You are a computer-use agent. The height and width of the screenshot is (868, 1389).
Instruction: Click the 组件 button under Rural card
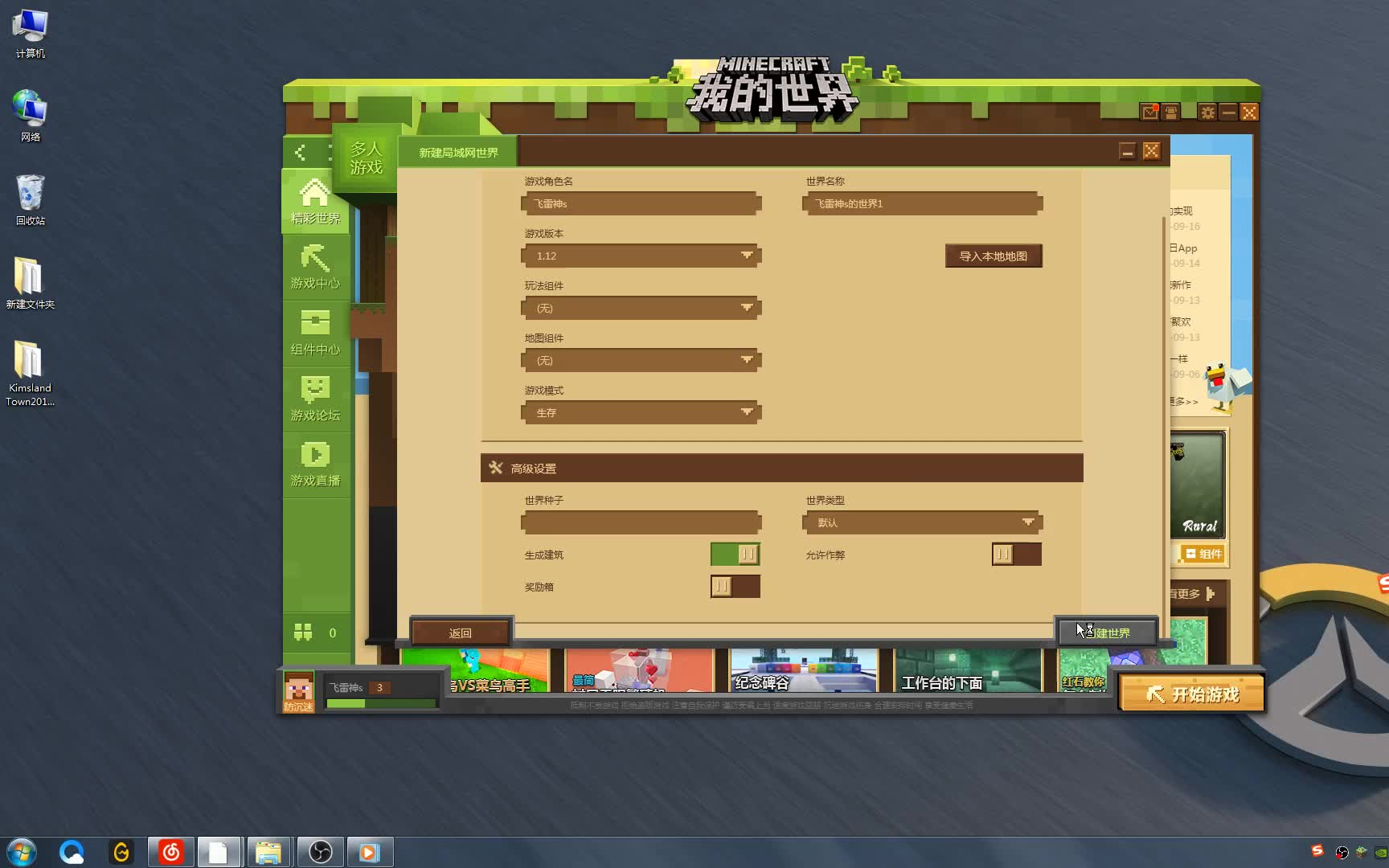coord(1203,554)
